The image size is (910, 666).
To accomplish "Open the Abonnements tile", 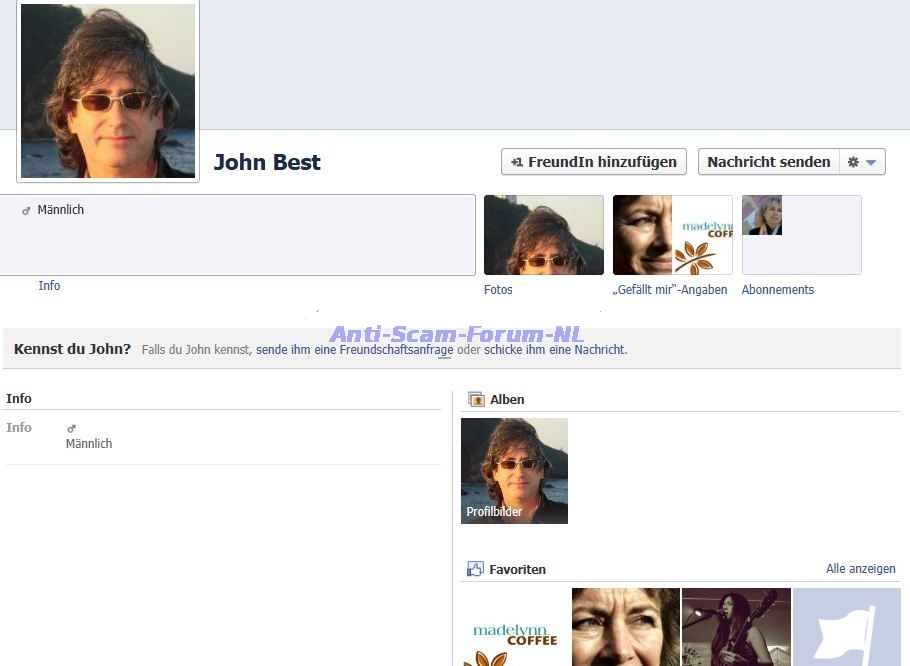I will click(801, 235).
